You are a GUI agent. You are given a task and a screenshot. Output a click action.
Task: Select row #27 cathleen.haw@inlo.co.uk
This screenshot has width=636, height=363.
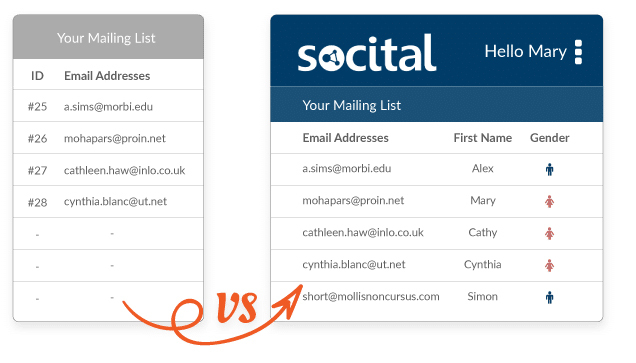(x=108, y=170)
